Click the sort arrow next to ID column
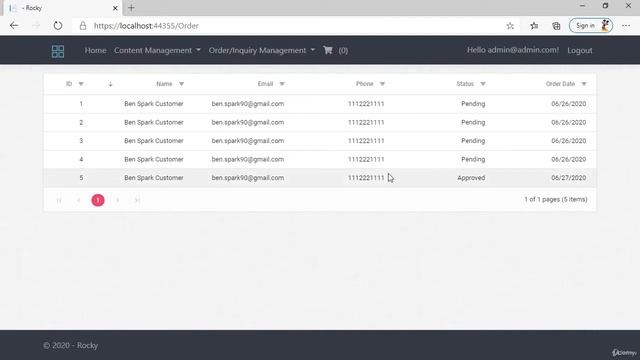640x360 pixels. [x=110, y=84]
